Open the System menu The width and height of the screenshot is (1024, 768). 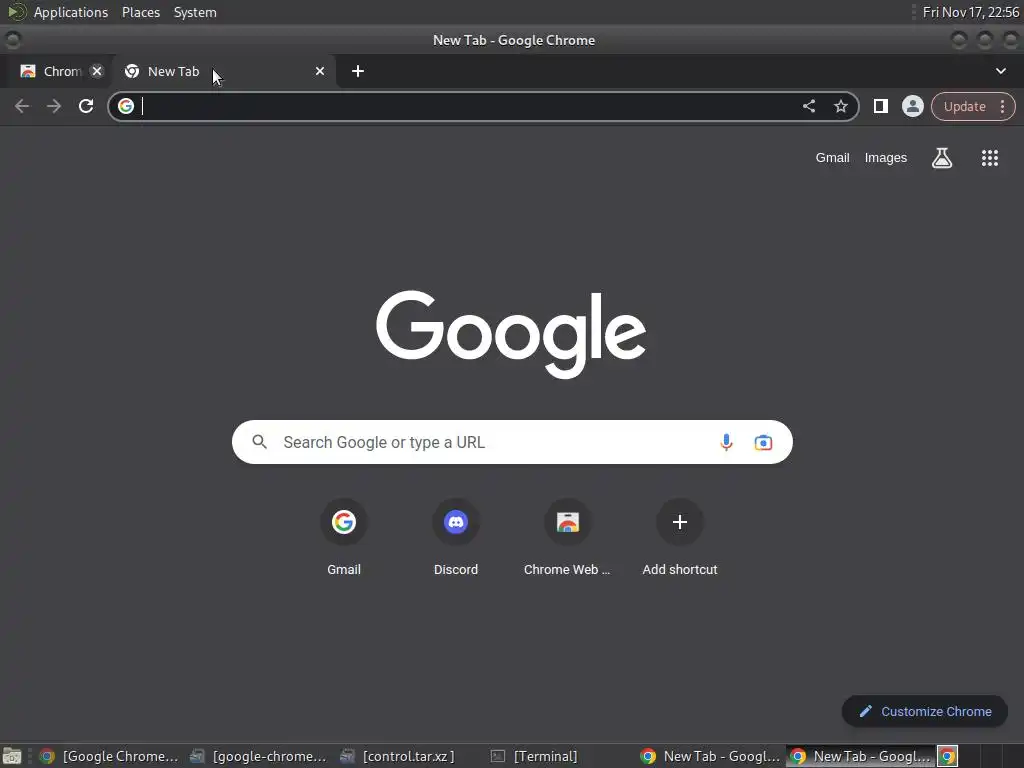pos(195,12)
